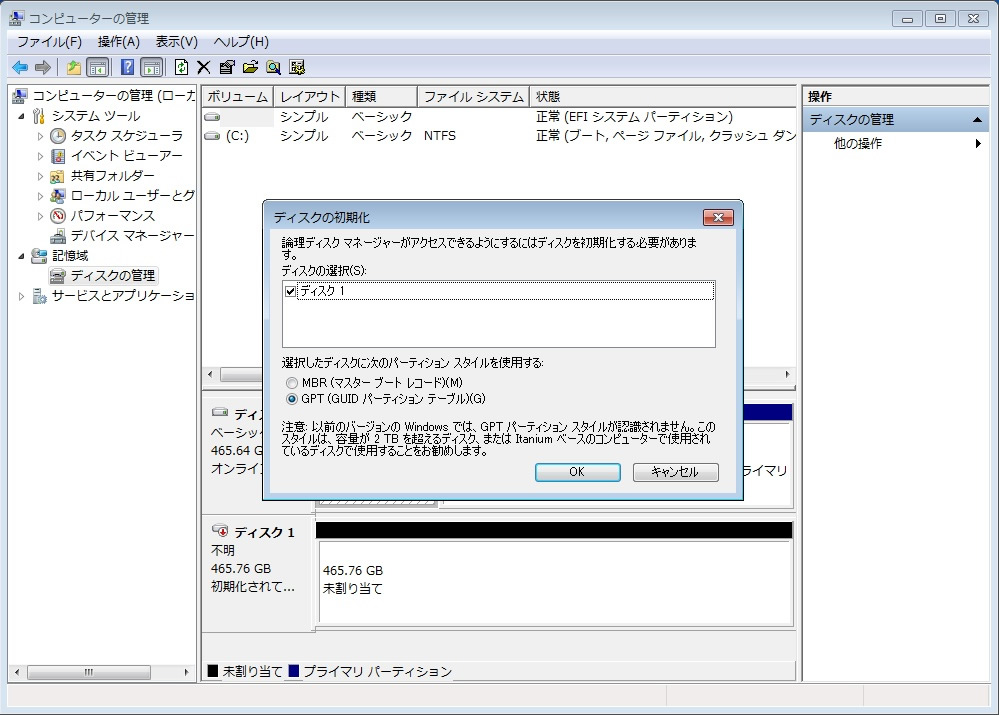999x715 pixels.
Task: Click black 未割り当て legend swatch
Action: (213, 670)
